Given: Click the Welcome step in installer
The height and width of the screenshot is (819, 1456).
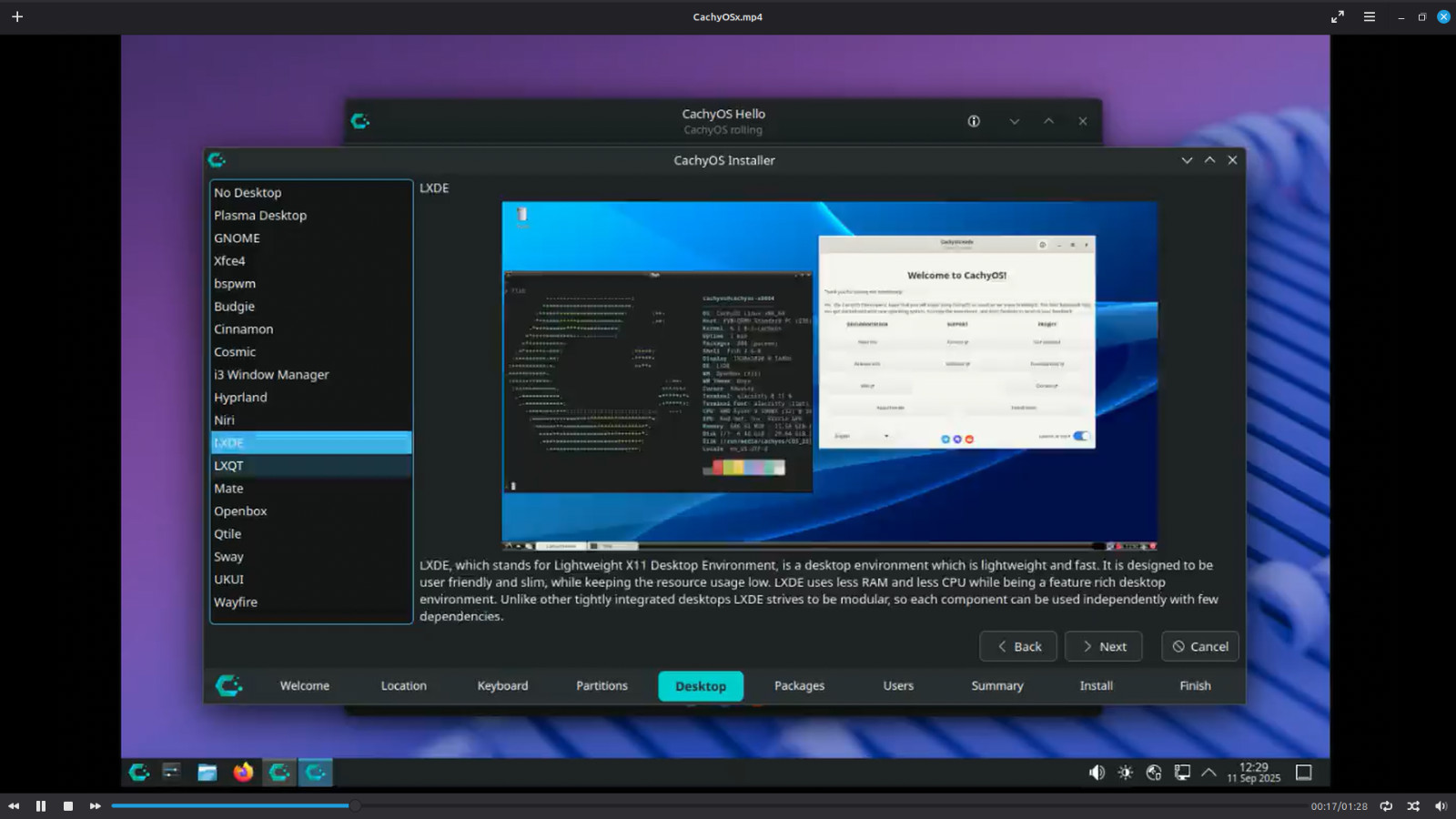Looking at the screenshot, I should 305,686.
